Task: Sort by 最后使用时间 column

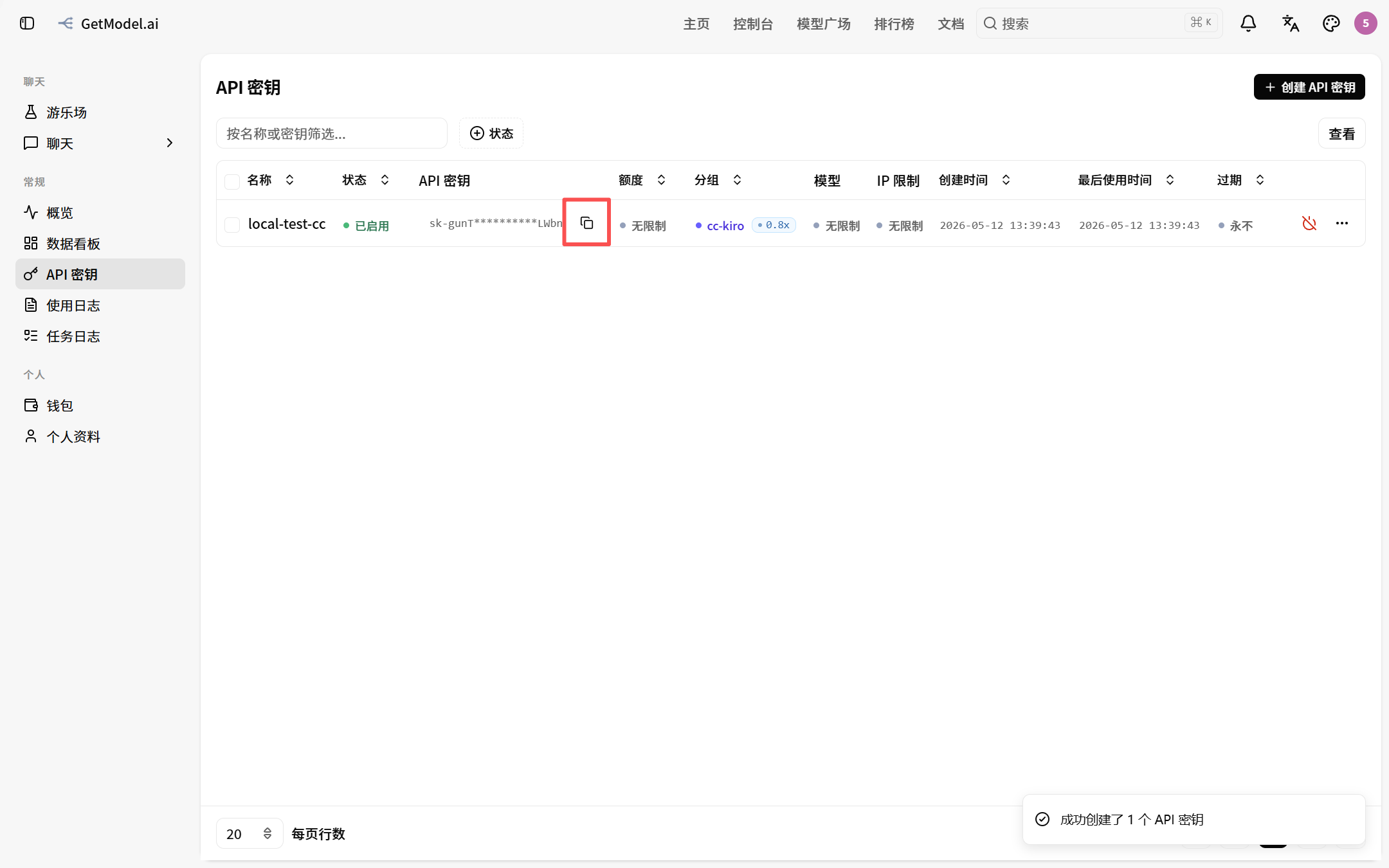Action: click(x=1127, y=180)
